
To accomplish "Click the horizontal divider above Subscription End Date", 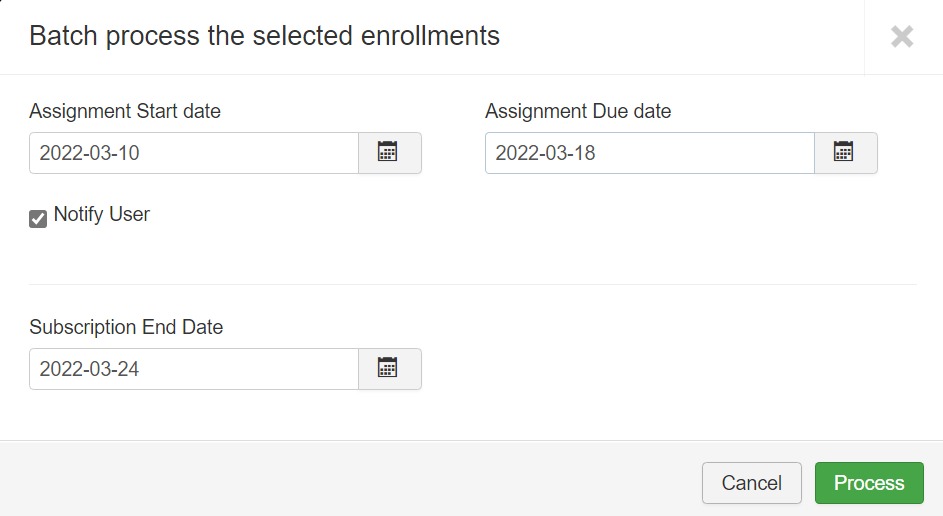I will [x=472, y=284].
